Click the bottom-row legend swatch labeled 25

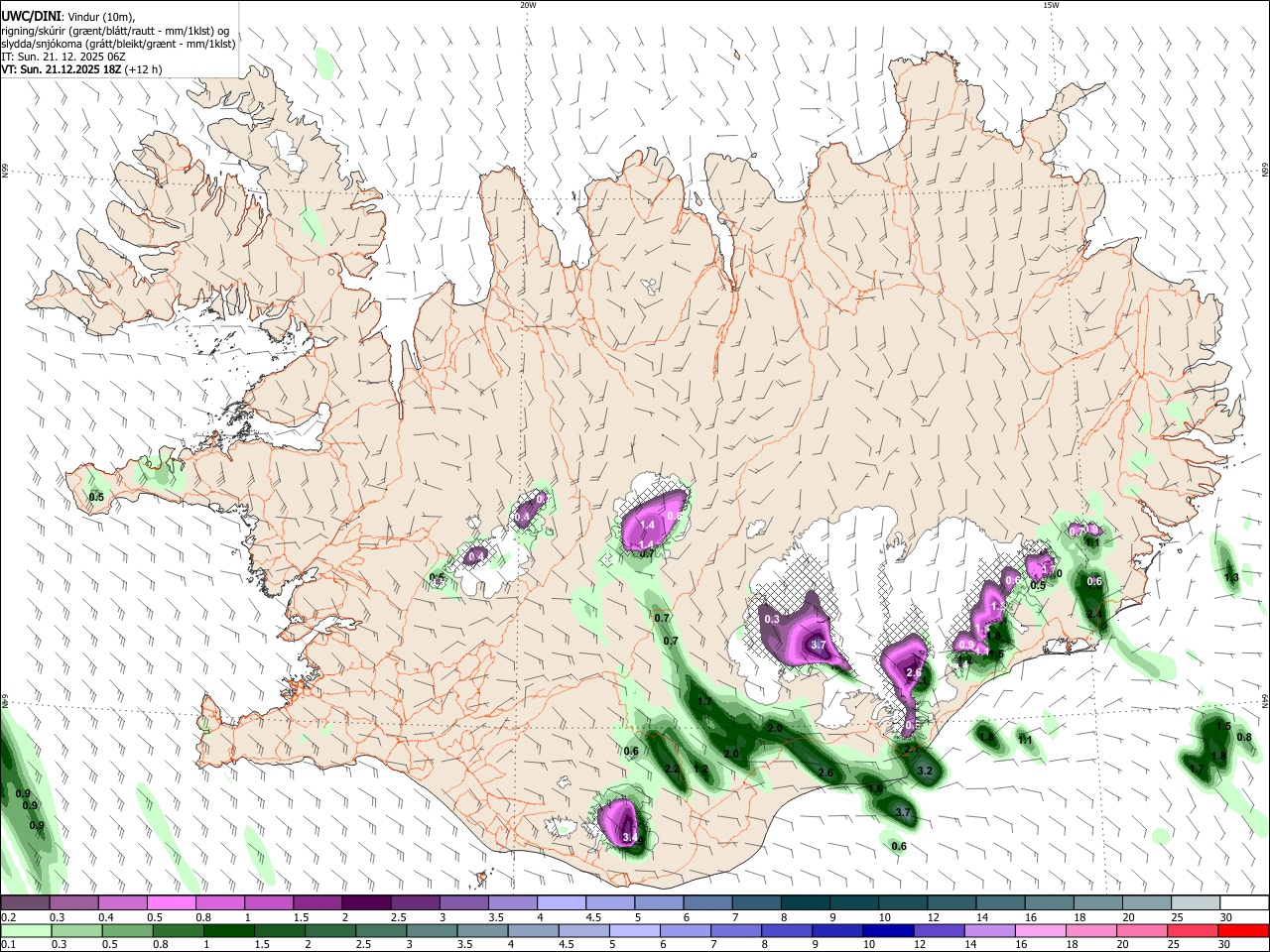tap(1193, 930)
